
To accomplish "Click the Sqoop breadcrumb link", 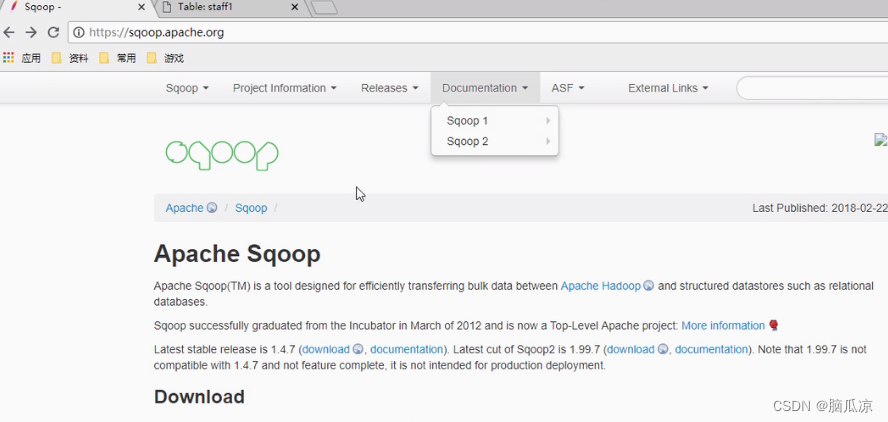I will pos(251,208).
